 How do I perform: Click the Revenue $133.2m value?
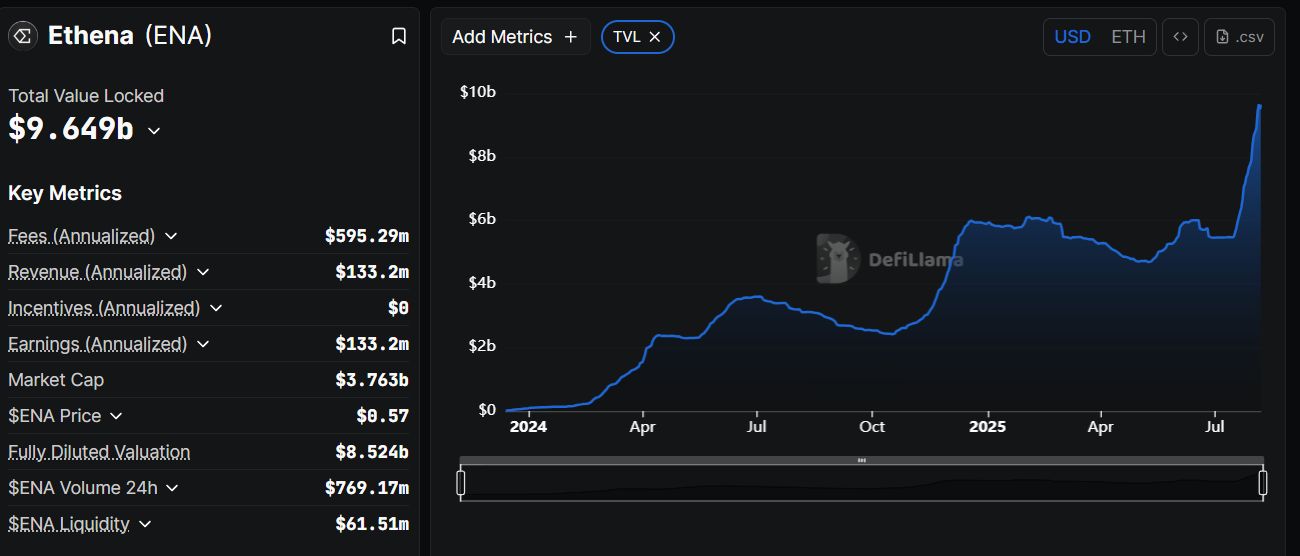click(372, 272)
